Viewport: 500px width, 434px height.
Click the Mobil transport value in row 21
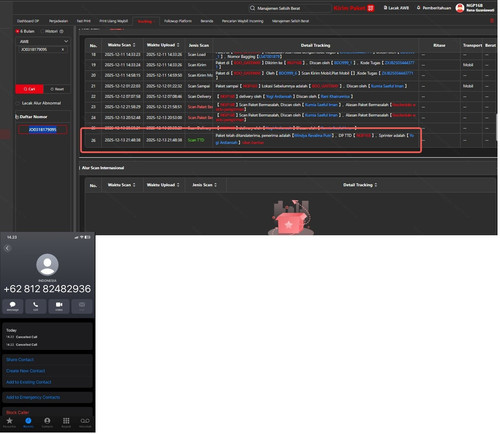[468, 86]
